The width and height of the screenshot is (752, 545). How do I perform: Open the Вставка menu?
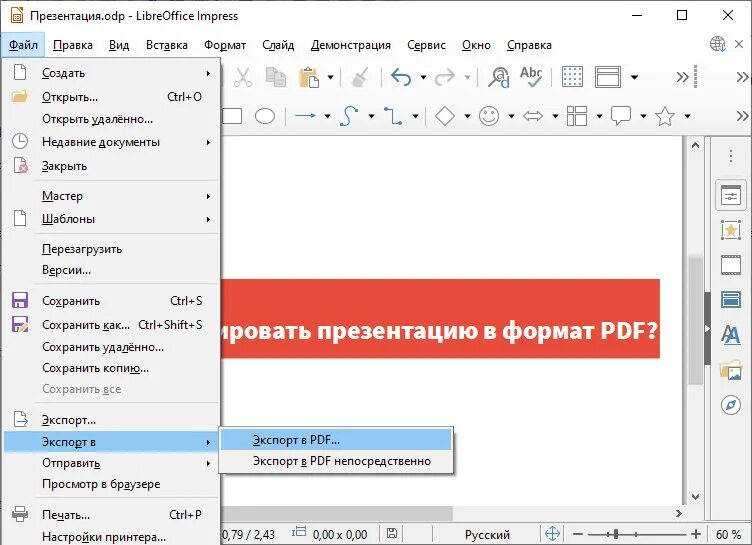pyautogui.click(x=166, y=45)
